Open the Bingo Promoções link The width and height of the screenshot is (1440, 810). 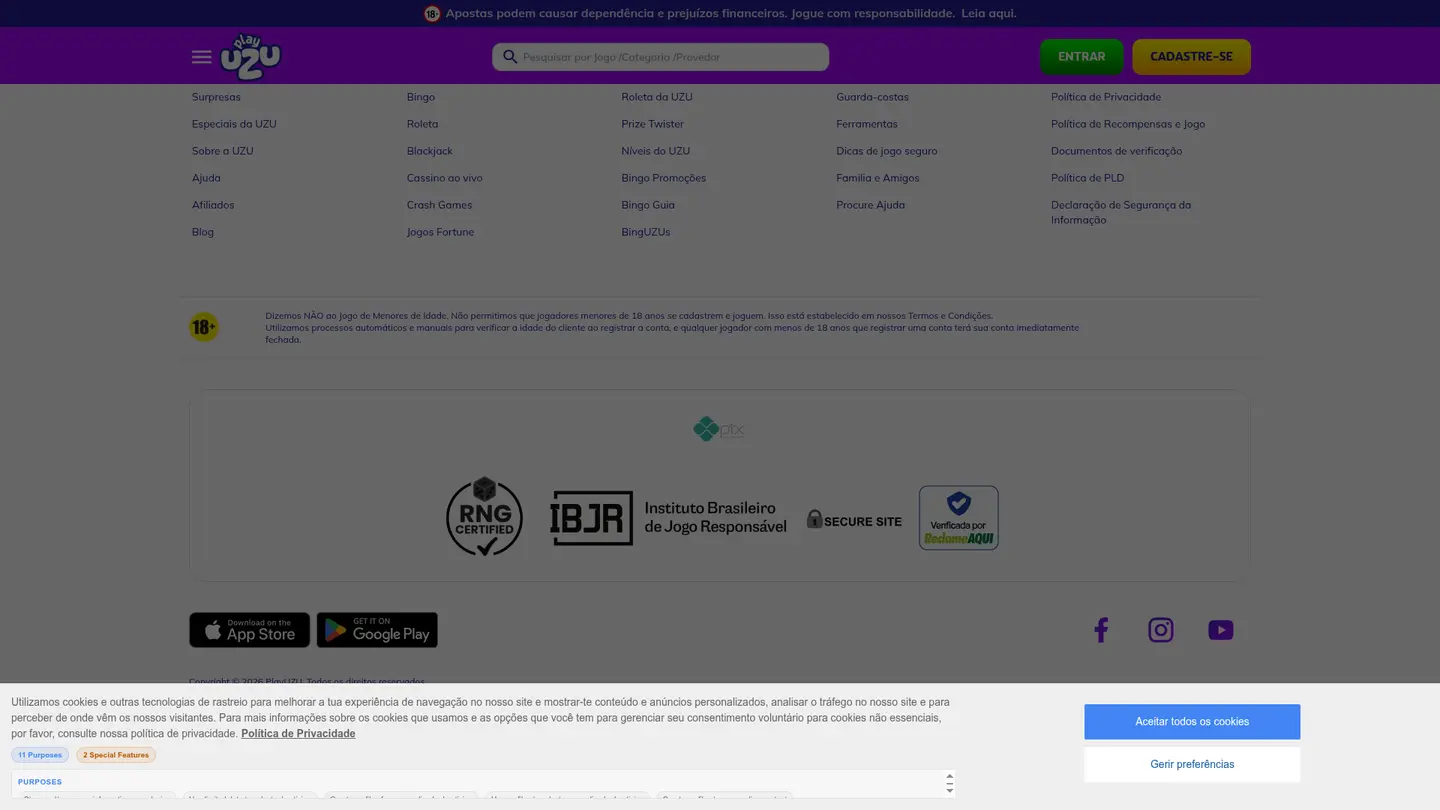coord(664,178)
